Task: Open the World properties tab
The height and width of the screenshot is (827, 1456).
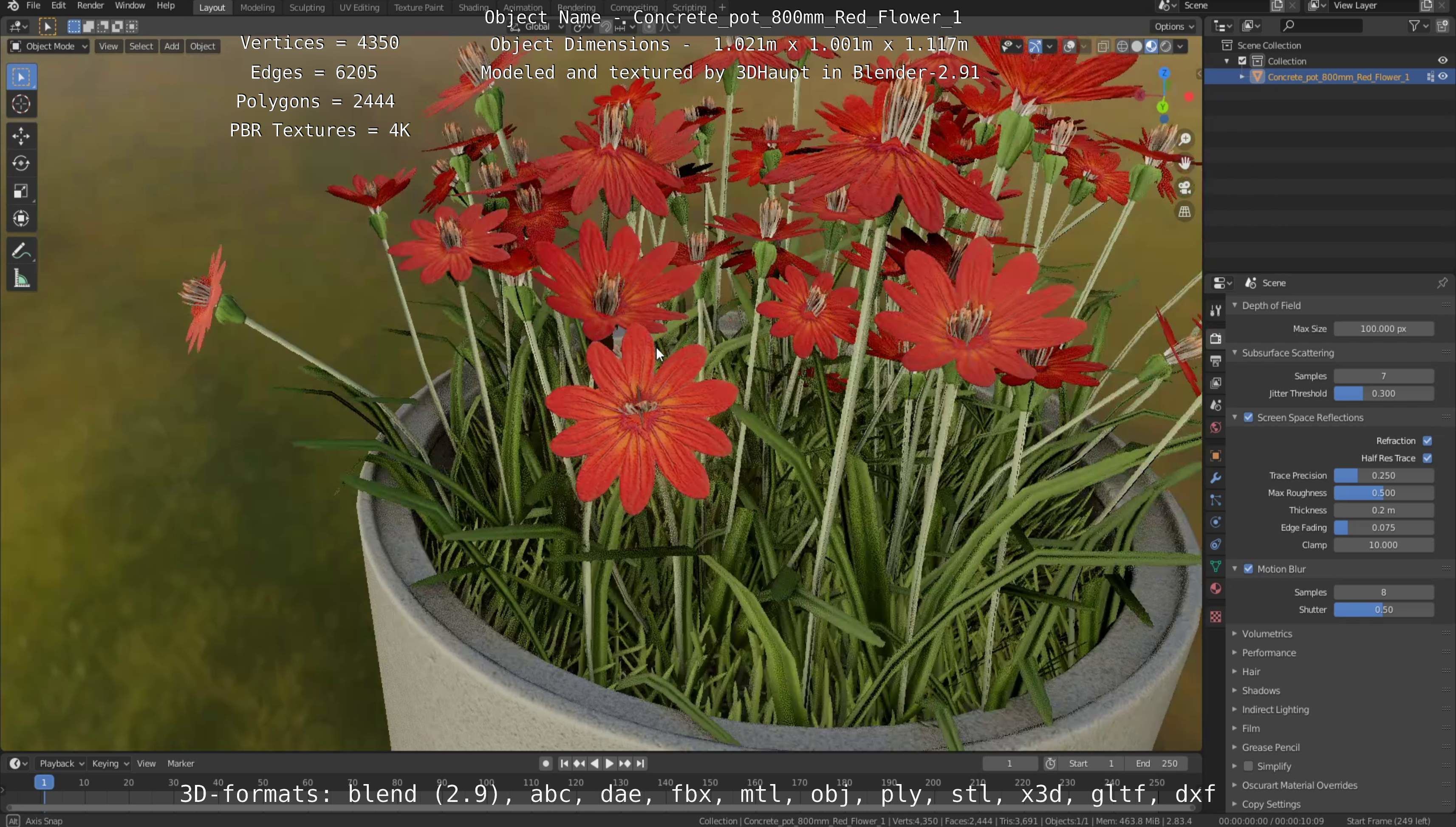Action: click(1215, 427)
